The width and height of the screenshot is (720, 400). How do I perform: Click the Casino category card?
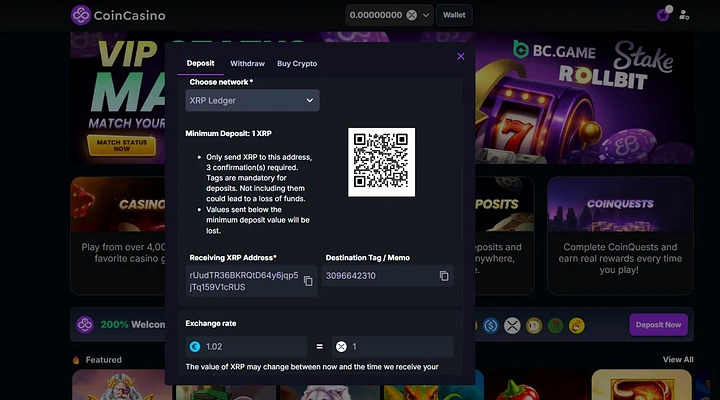pyautogui.click(x=118, y=236)
